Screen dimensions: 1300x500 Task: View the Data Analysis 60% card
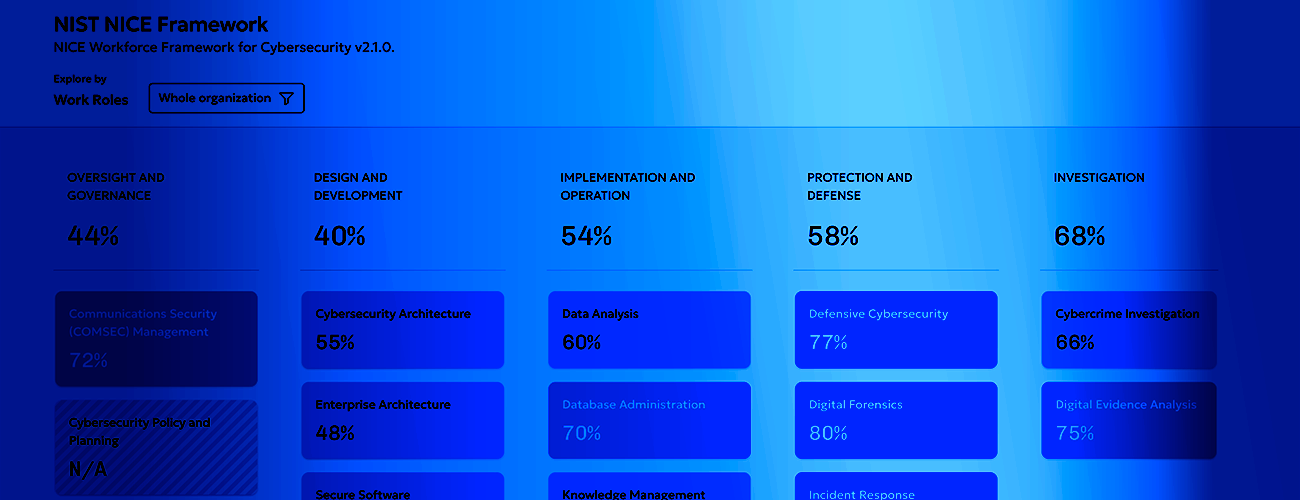point(649,330)
